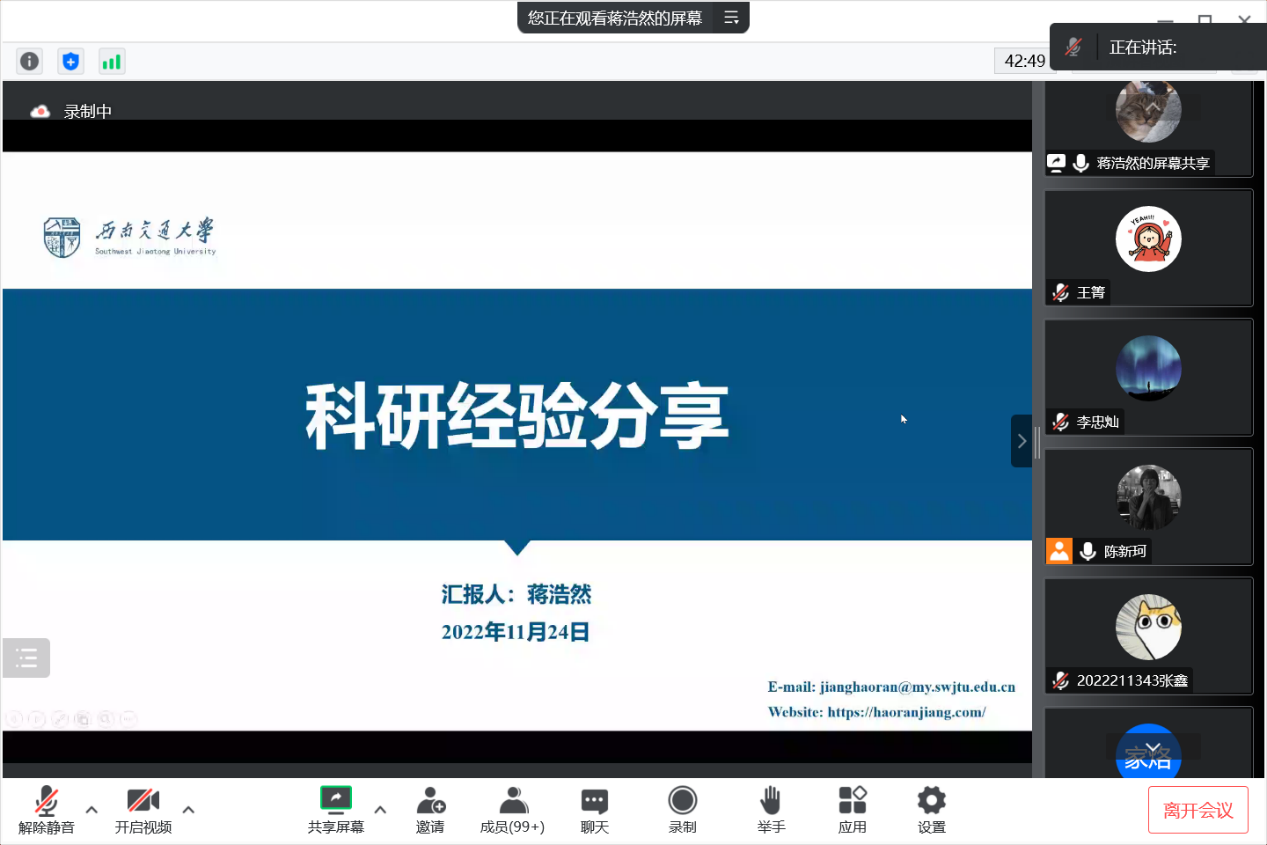Check network status via signal bars icon

point(111,61)
